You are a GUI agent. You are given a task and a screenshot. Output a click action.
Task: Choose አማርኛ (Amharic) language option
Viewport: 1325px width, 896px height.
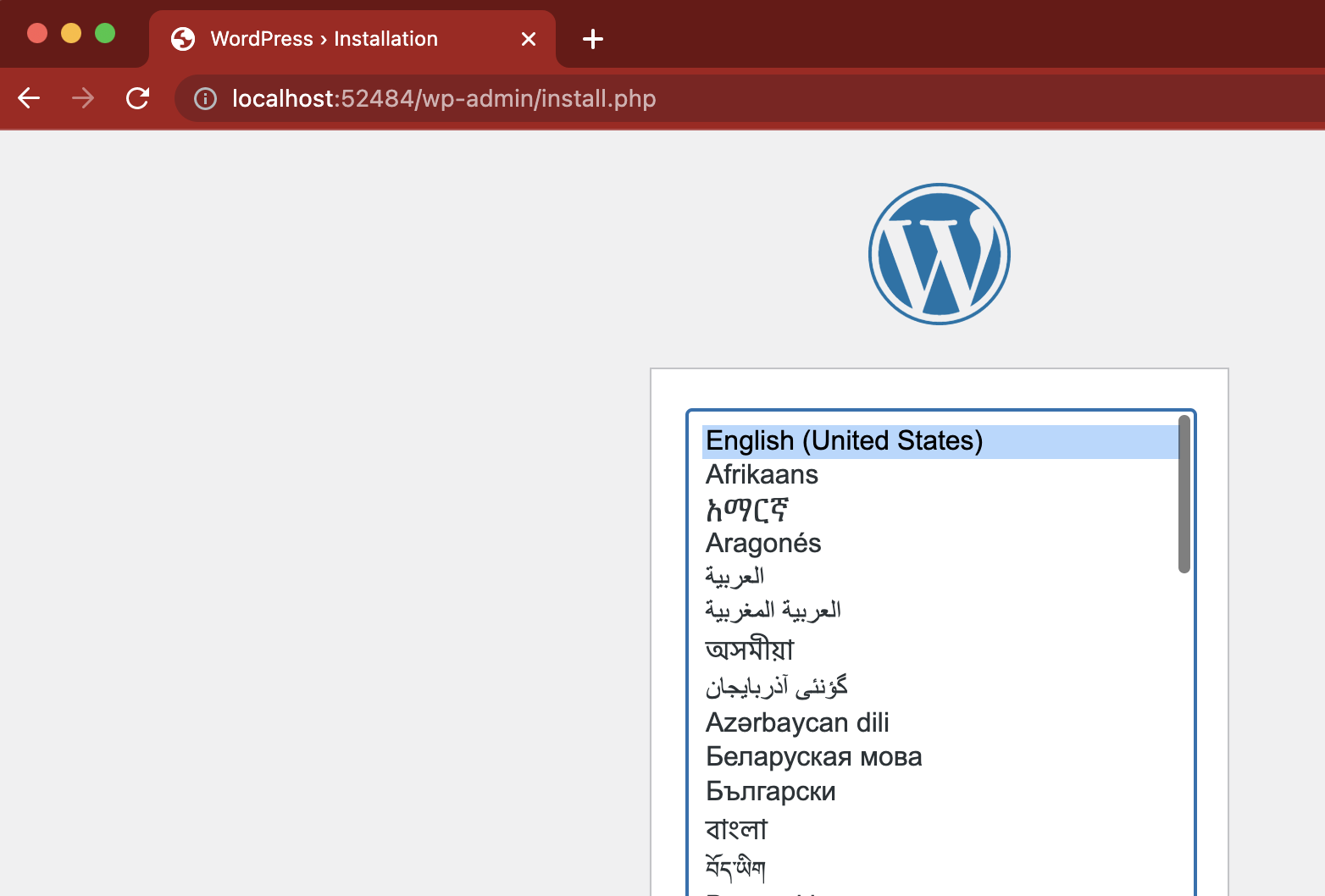pos(940,509)
